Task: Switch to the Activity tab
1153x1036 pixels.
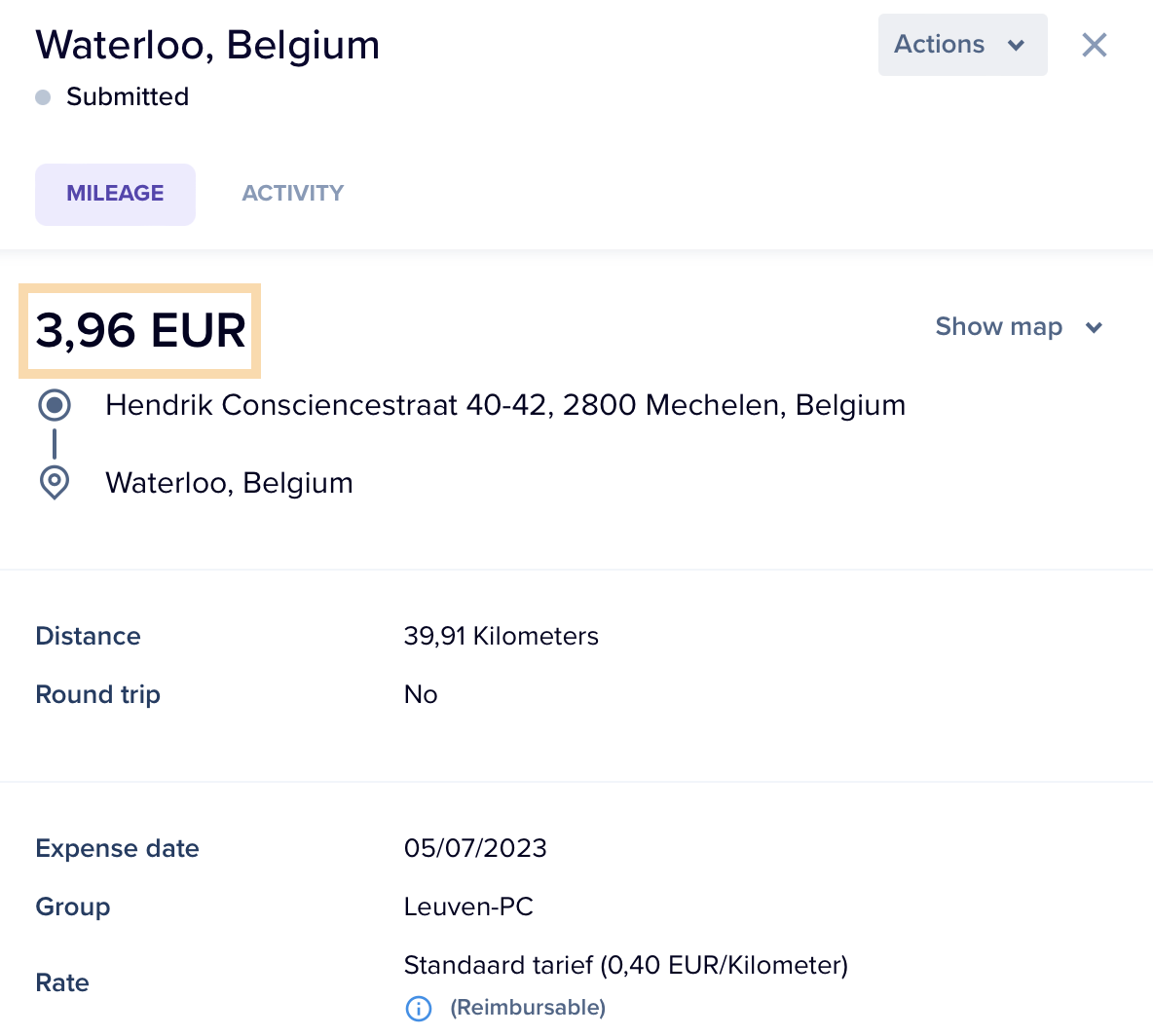Action: click(x=293, y=194)
